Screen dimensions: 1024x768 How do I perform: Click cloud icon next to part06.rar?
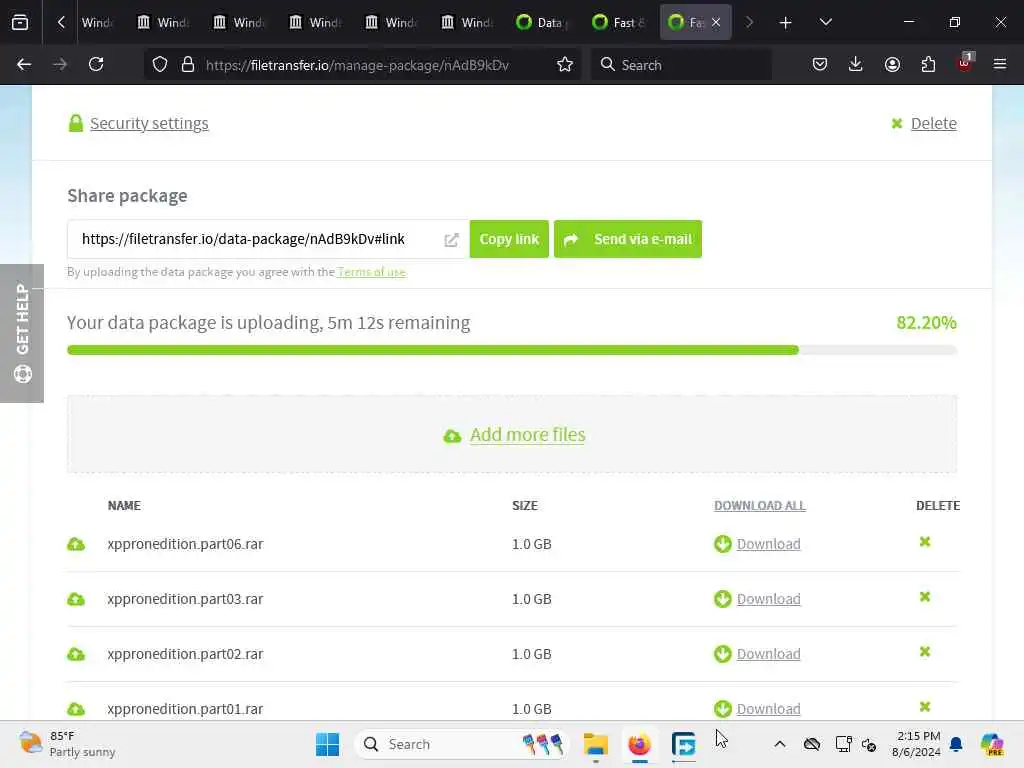coord(76,544)
